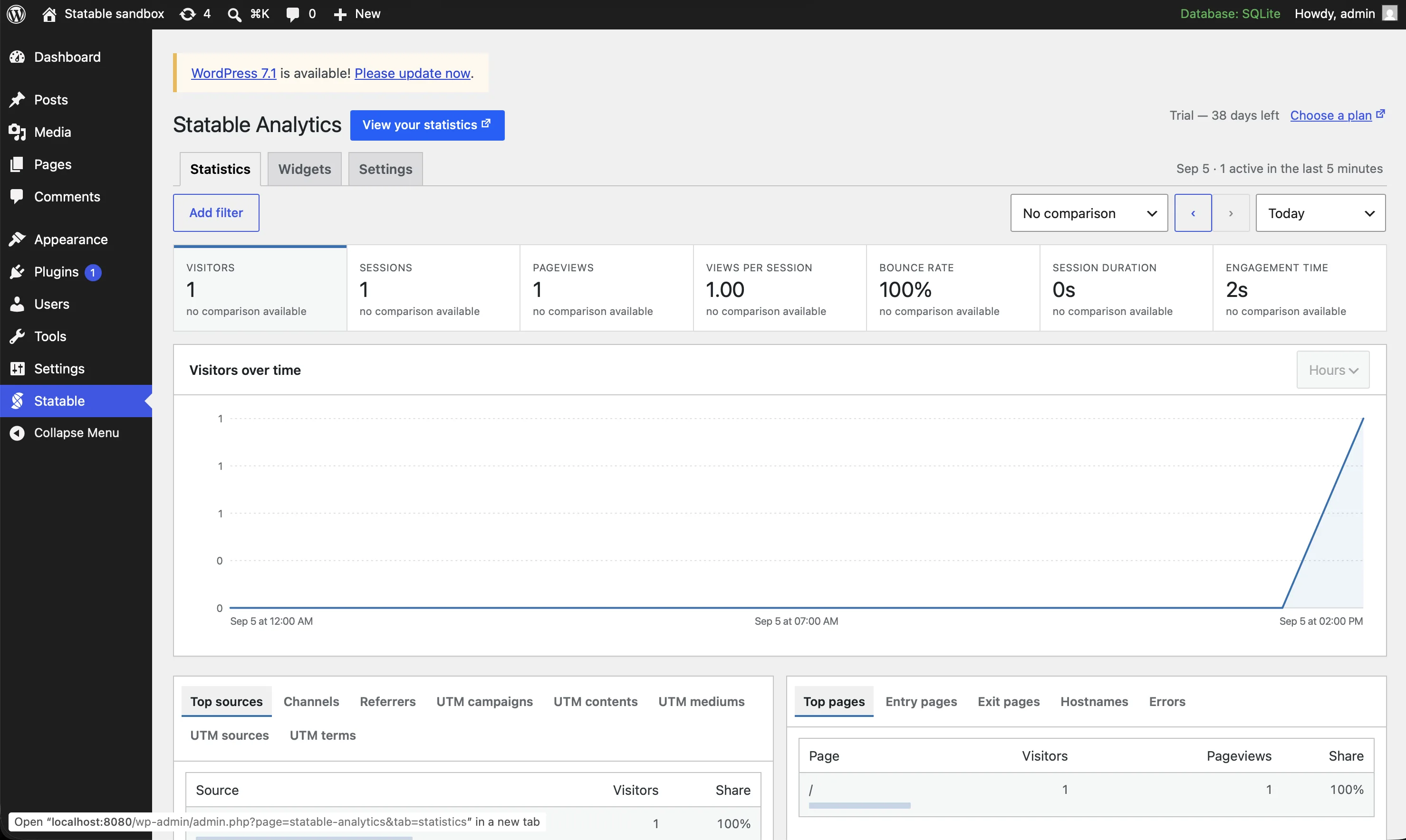This screenshot has width=1406, height=840.
Task: Open the WordPress logo menu
Action: pyautogui.click(x=17, y=14)
